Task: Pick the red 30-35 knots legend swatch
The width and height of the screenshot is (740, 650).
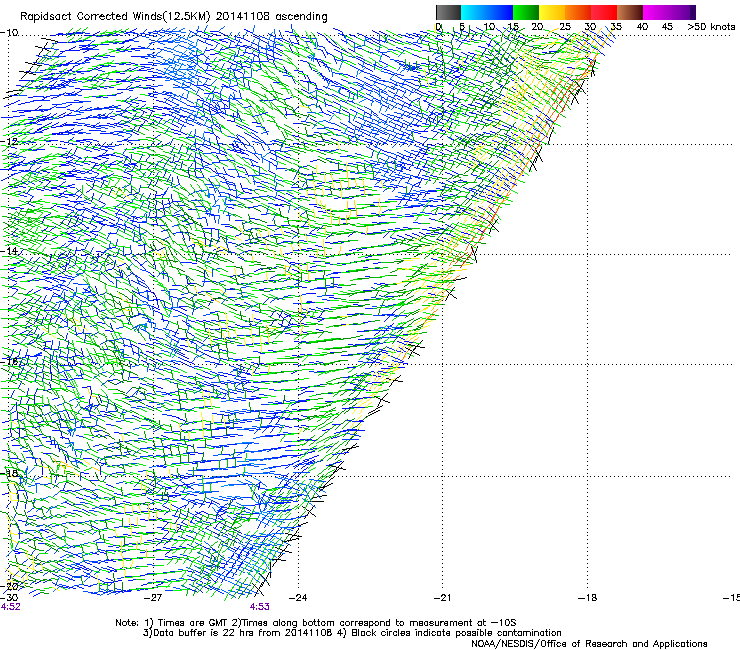Action: 604,12
